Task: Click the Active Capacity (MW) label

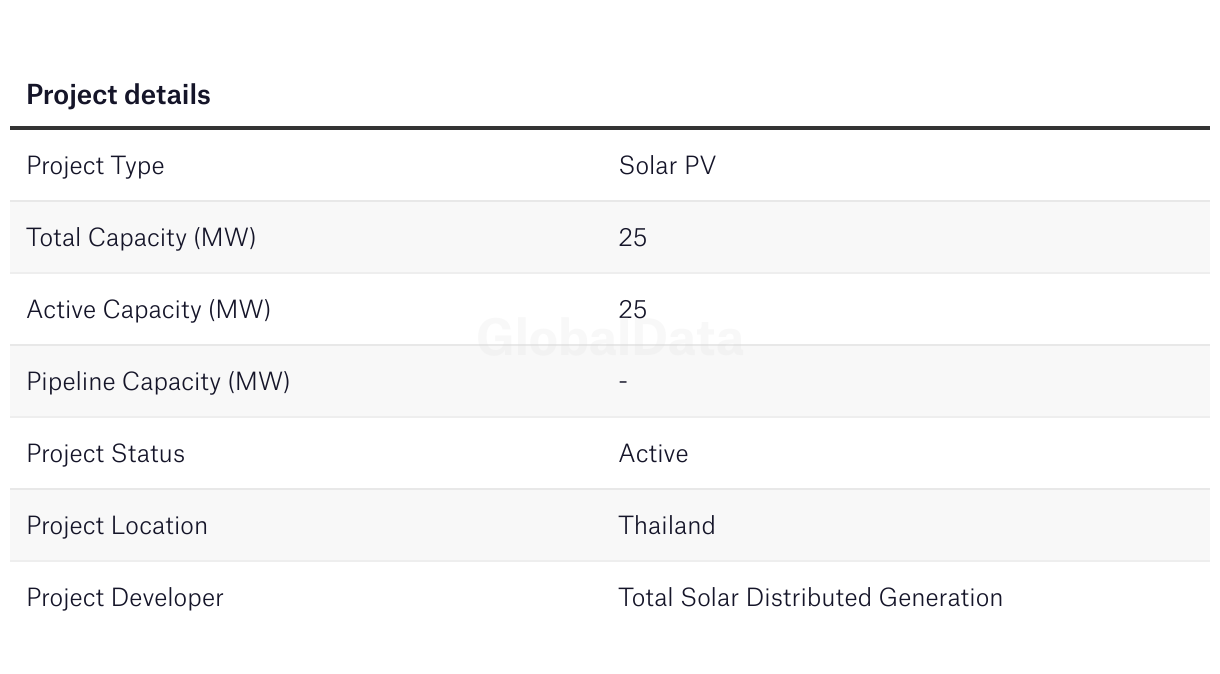Action: [148, 309]
